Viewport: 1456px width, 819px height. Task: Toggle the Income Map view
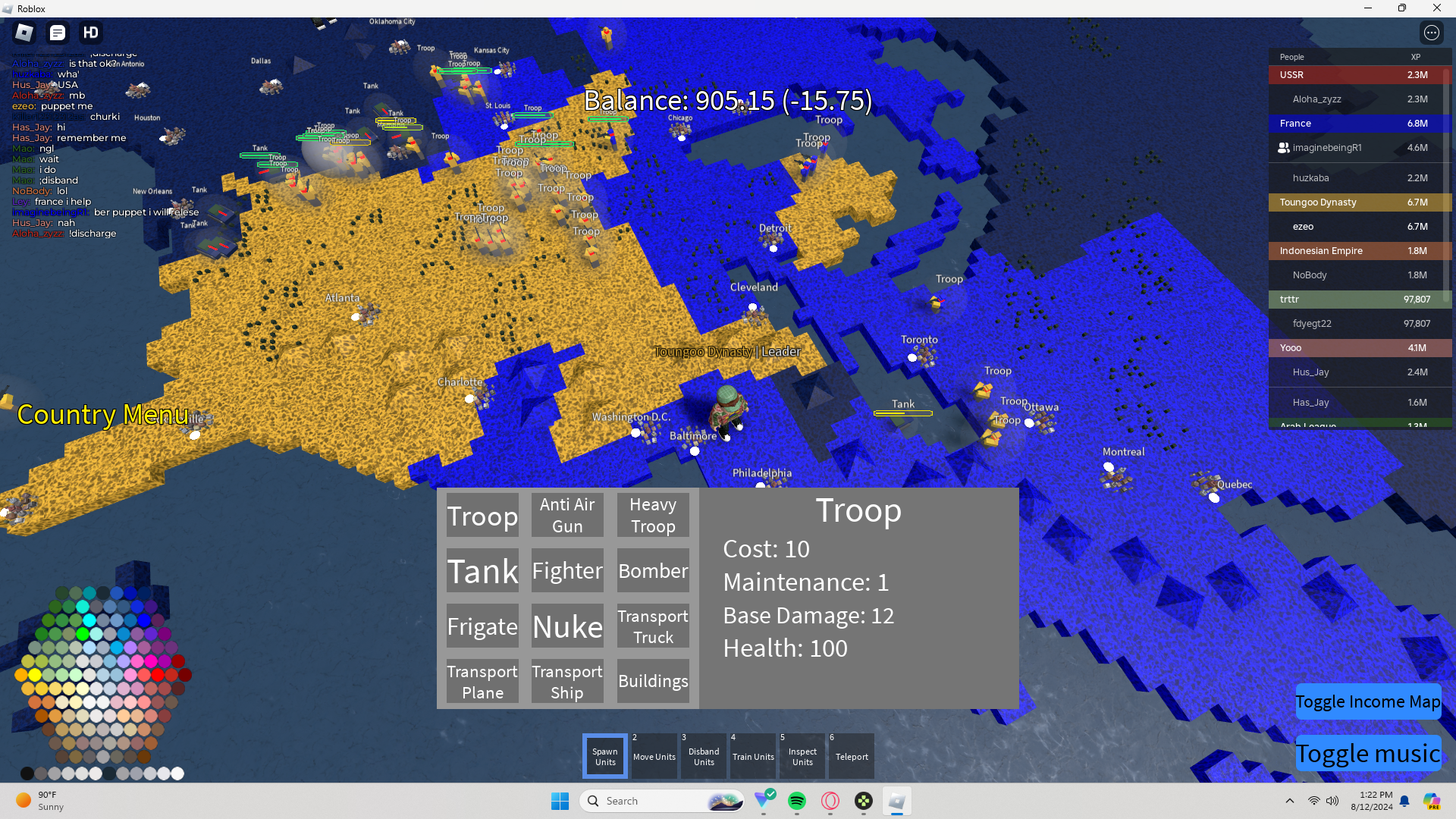(x=1367, y=701)
